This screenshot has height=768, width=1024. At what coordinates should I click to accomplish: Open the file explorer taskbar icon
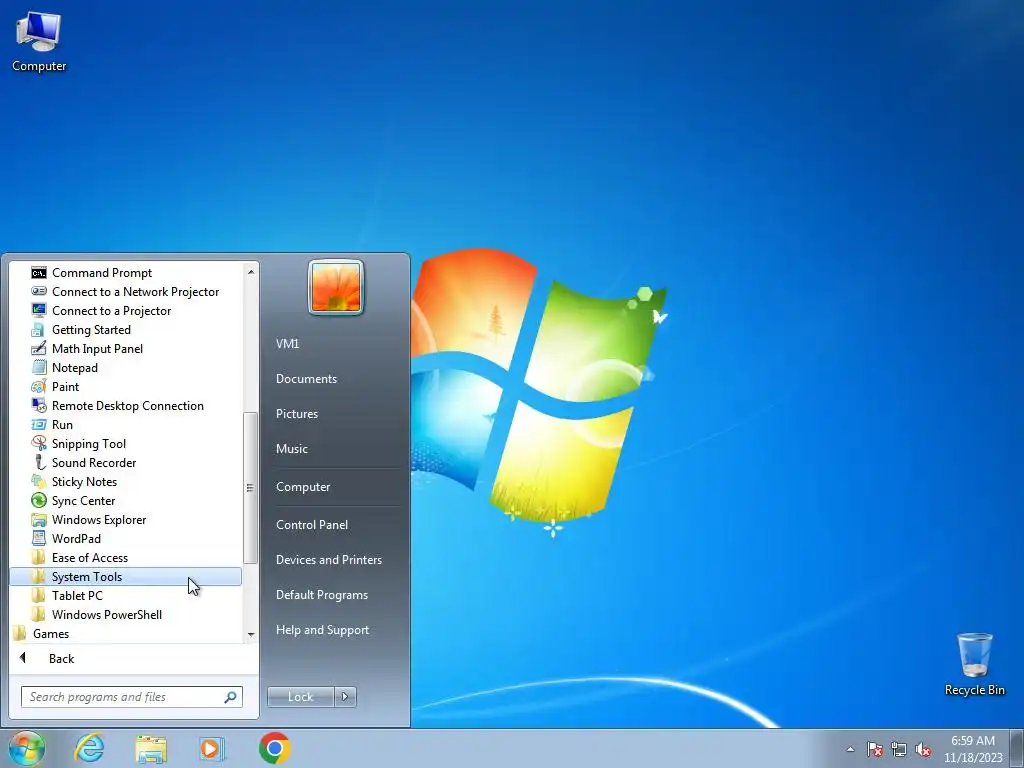coord(151,748)
